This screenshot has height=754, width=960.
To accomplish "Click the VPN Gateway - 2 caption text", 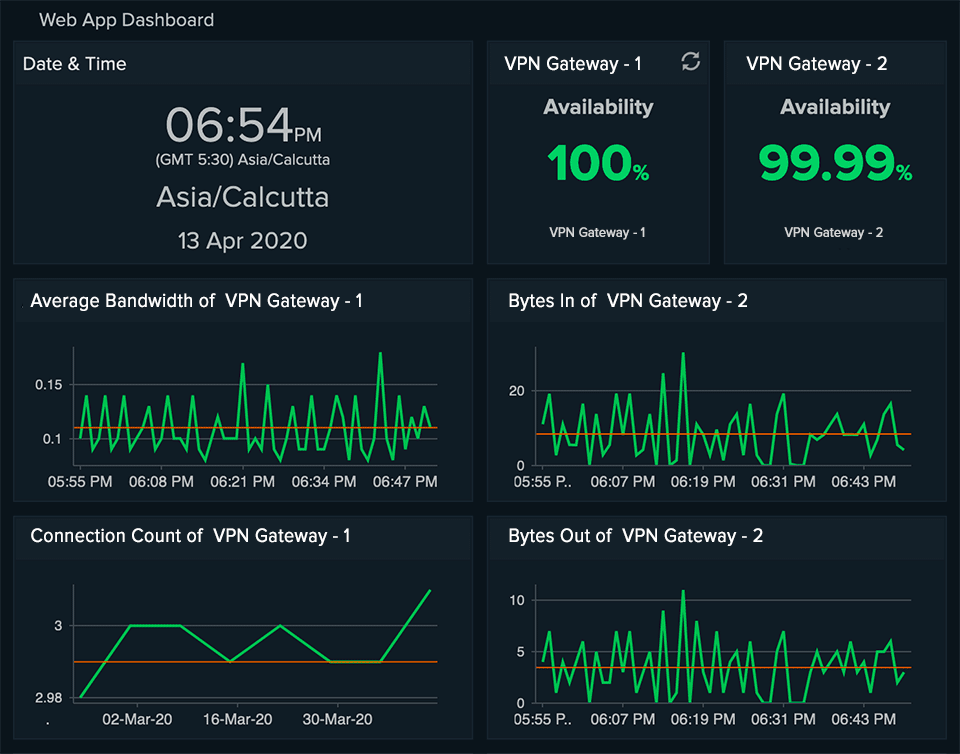I will point(833,232).
